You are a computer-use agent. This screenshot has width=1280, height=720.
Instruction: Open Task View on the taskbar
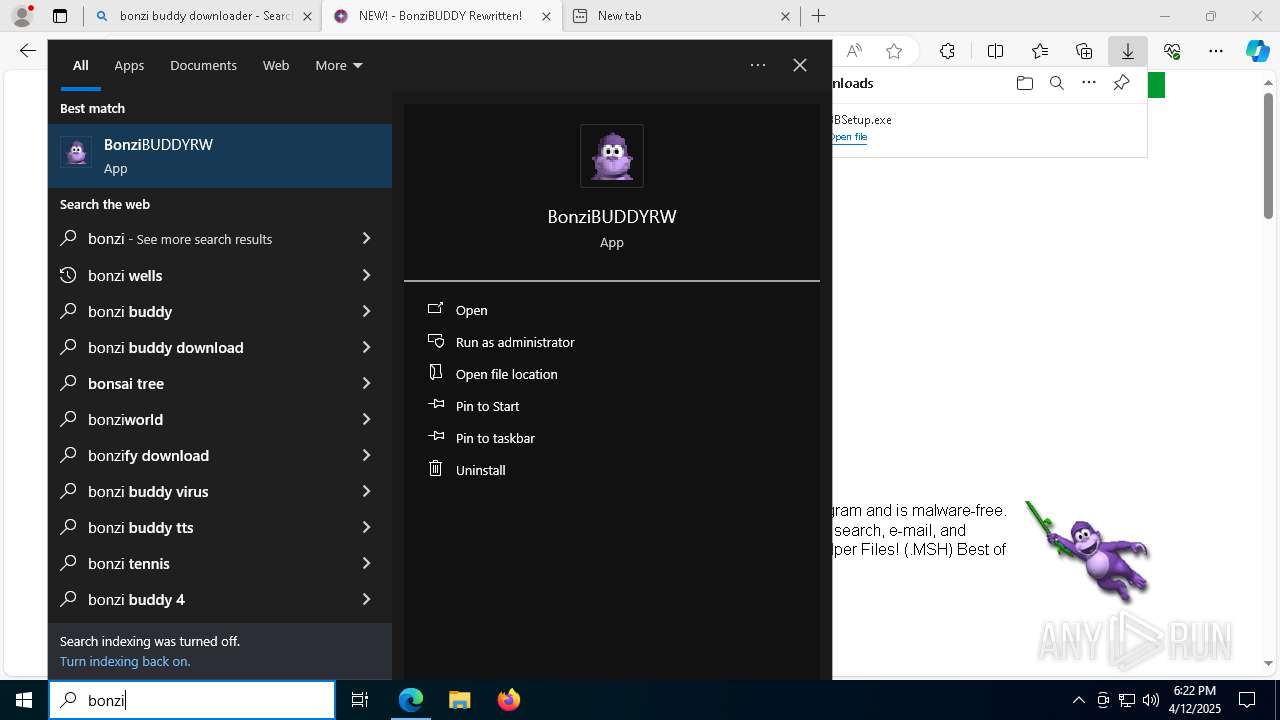click(x=360, y=700)
